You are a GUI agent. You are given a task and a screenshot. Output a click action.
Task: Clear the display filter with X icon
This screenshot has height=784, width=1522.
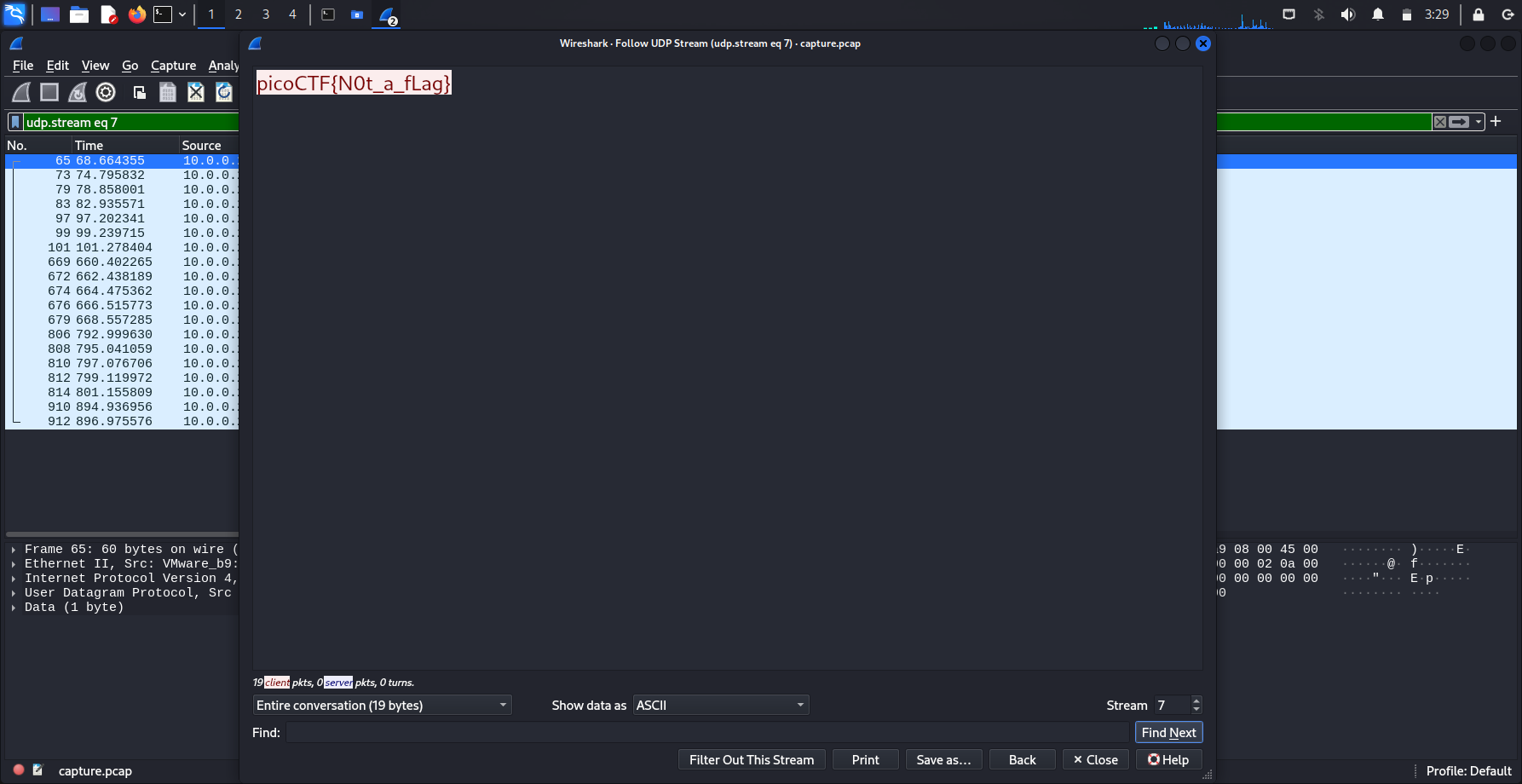(x=1439, y=122)
